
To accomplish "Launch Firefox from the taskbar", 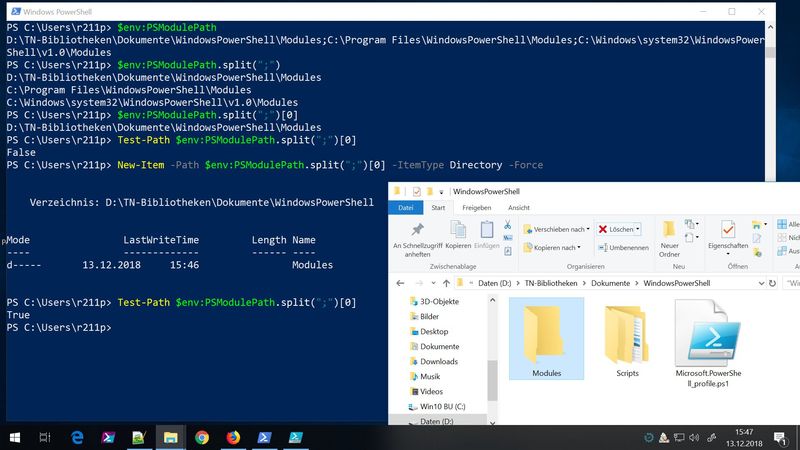I will point(234,437).
